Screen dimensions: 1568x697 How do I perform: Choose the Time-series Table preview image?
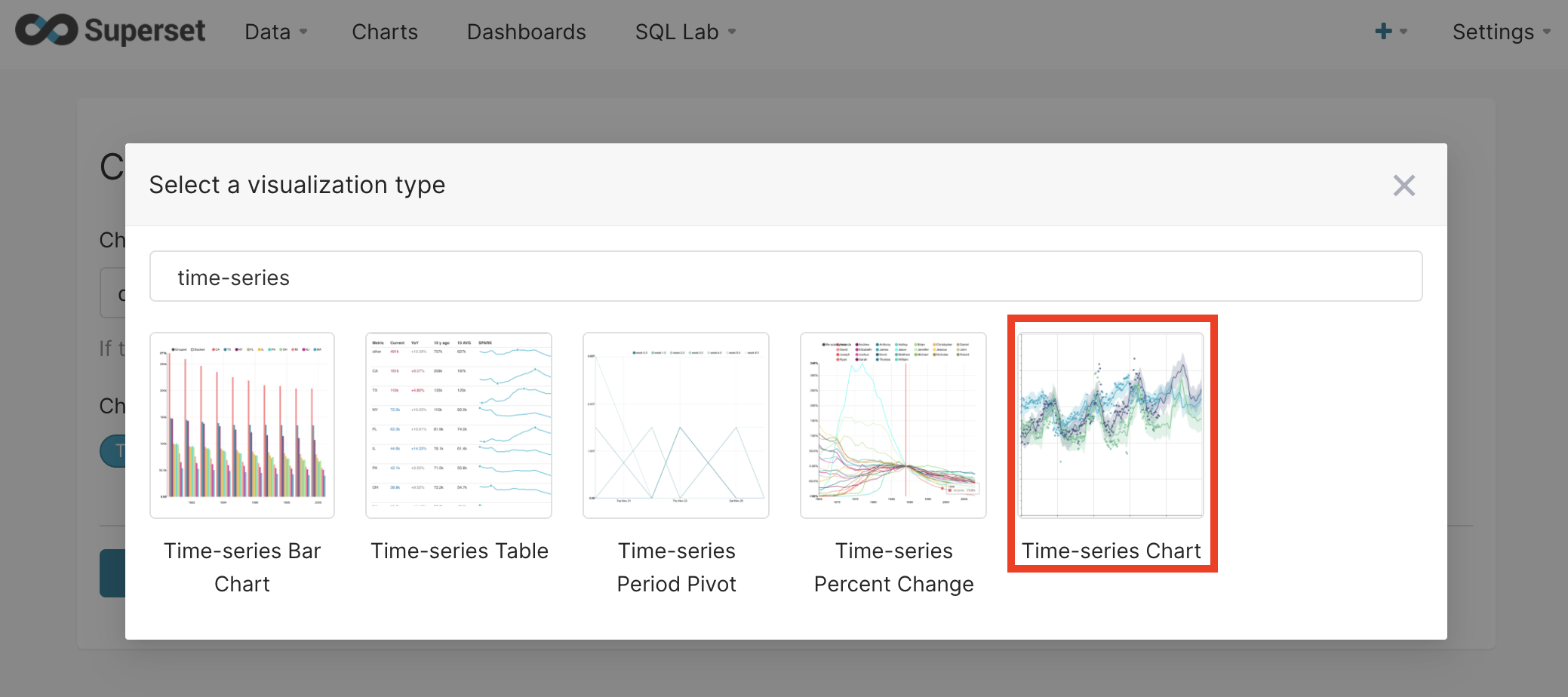coord(459,425)
